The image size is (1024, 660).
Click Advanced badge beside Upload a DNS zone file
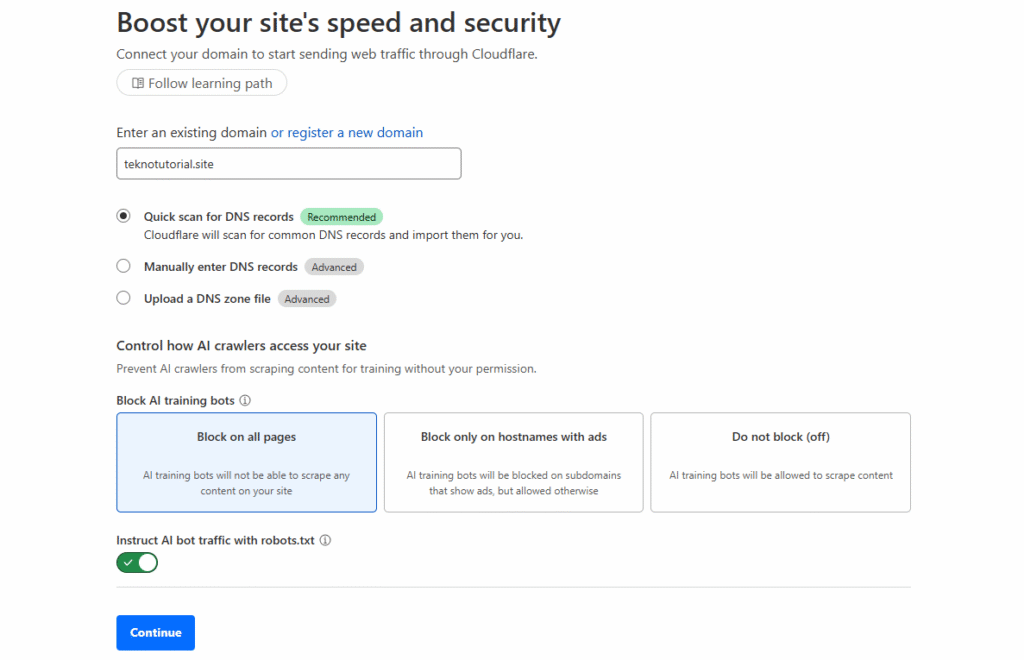[307, 299]
